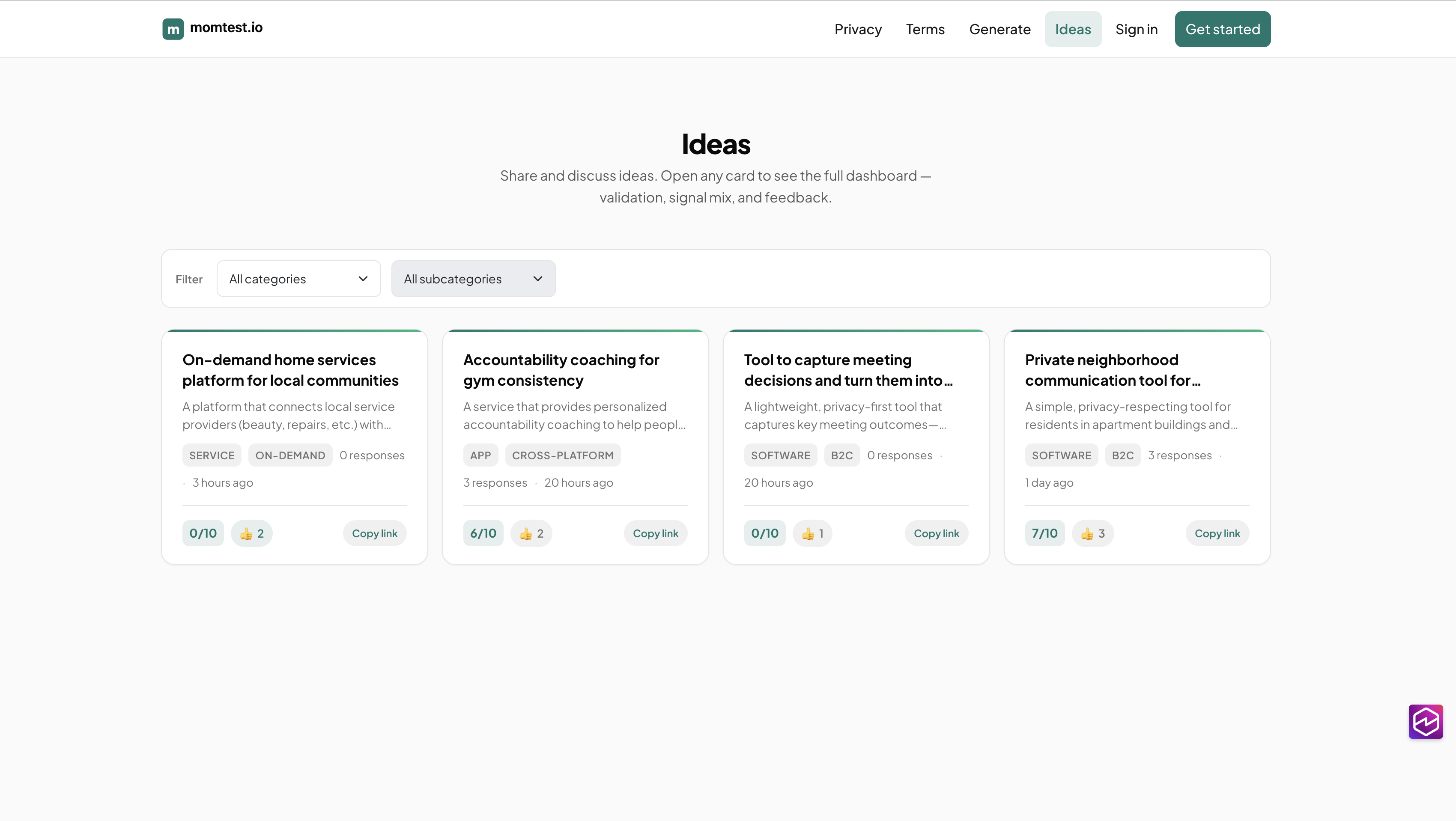Open the Privacy page link

(x=857, y=29)
